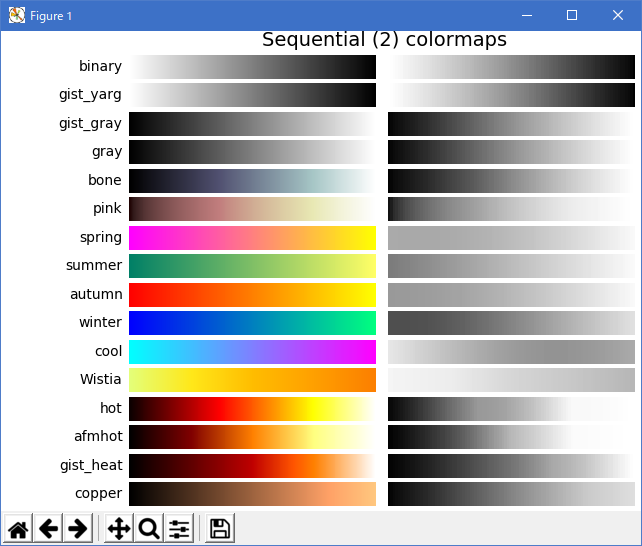Click the 'Sequential (2) colormaps' title
This screenshot has height=546, width=642.
[384, 40]
